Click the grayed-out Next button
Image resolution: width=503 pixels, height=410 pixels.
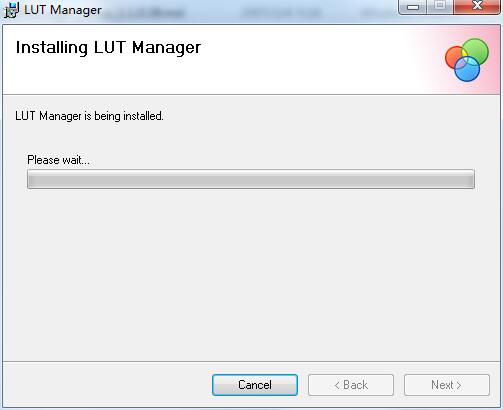coord(447,385)
